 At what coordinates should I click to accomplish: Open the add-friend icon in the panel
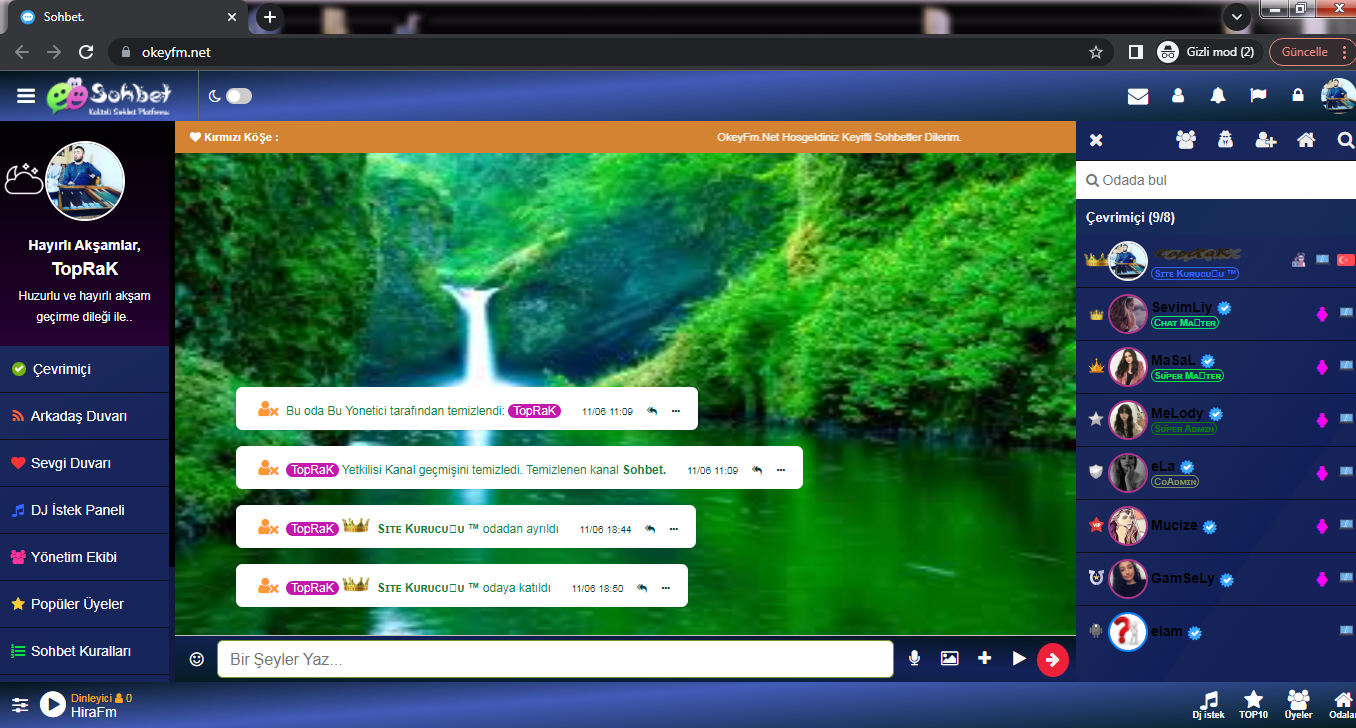[1266, 140]
